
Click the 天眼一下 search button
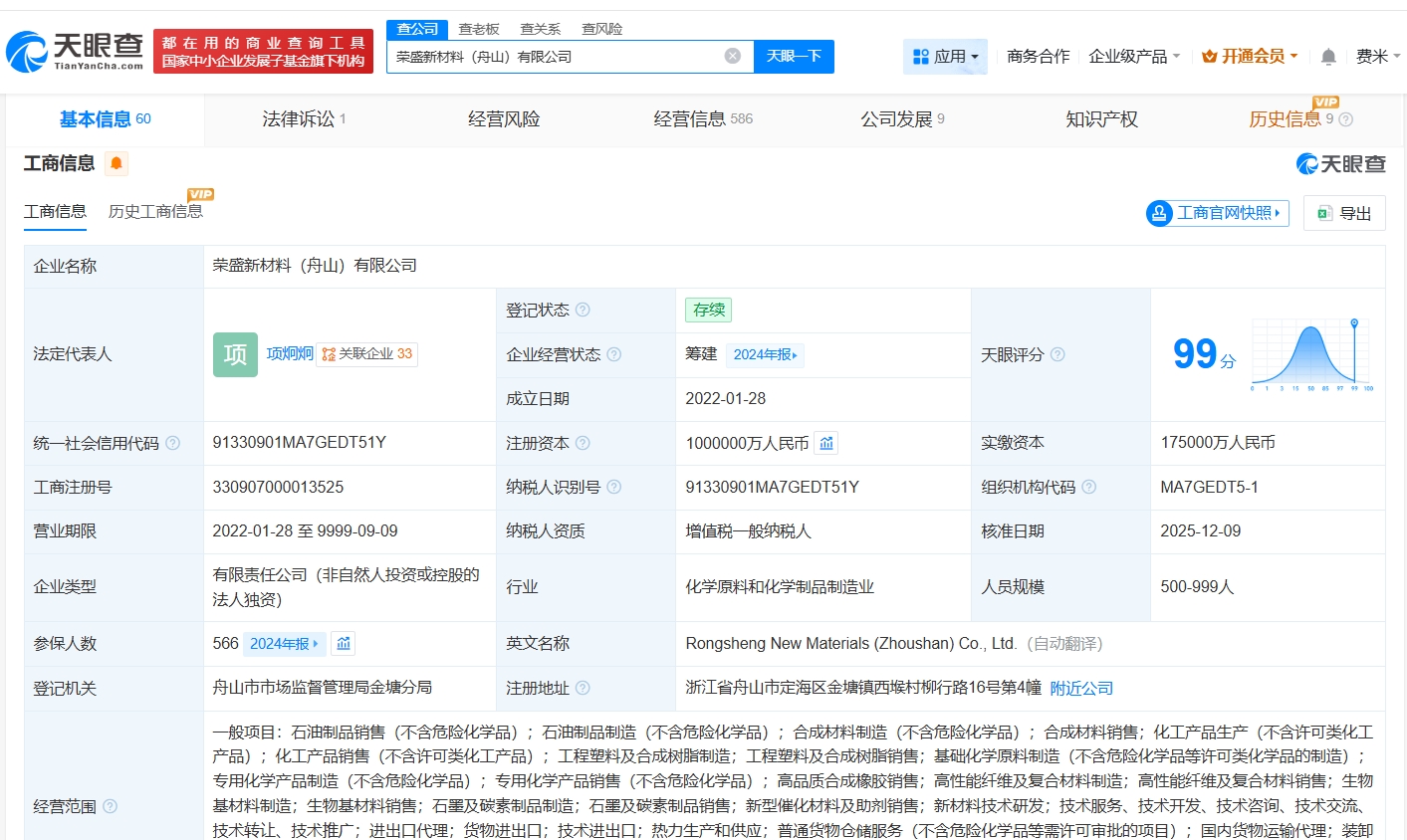tap(794, 57)
